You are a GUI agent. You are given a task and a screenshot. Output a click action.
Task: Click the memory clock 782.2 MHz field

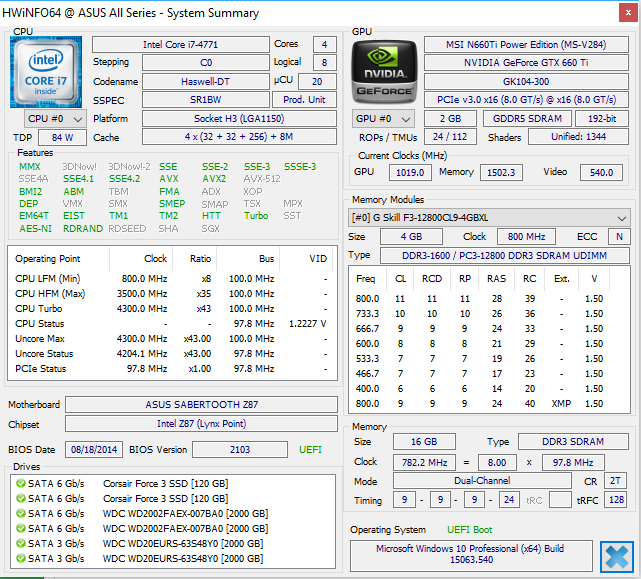(424, 462)
